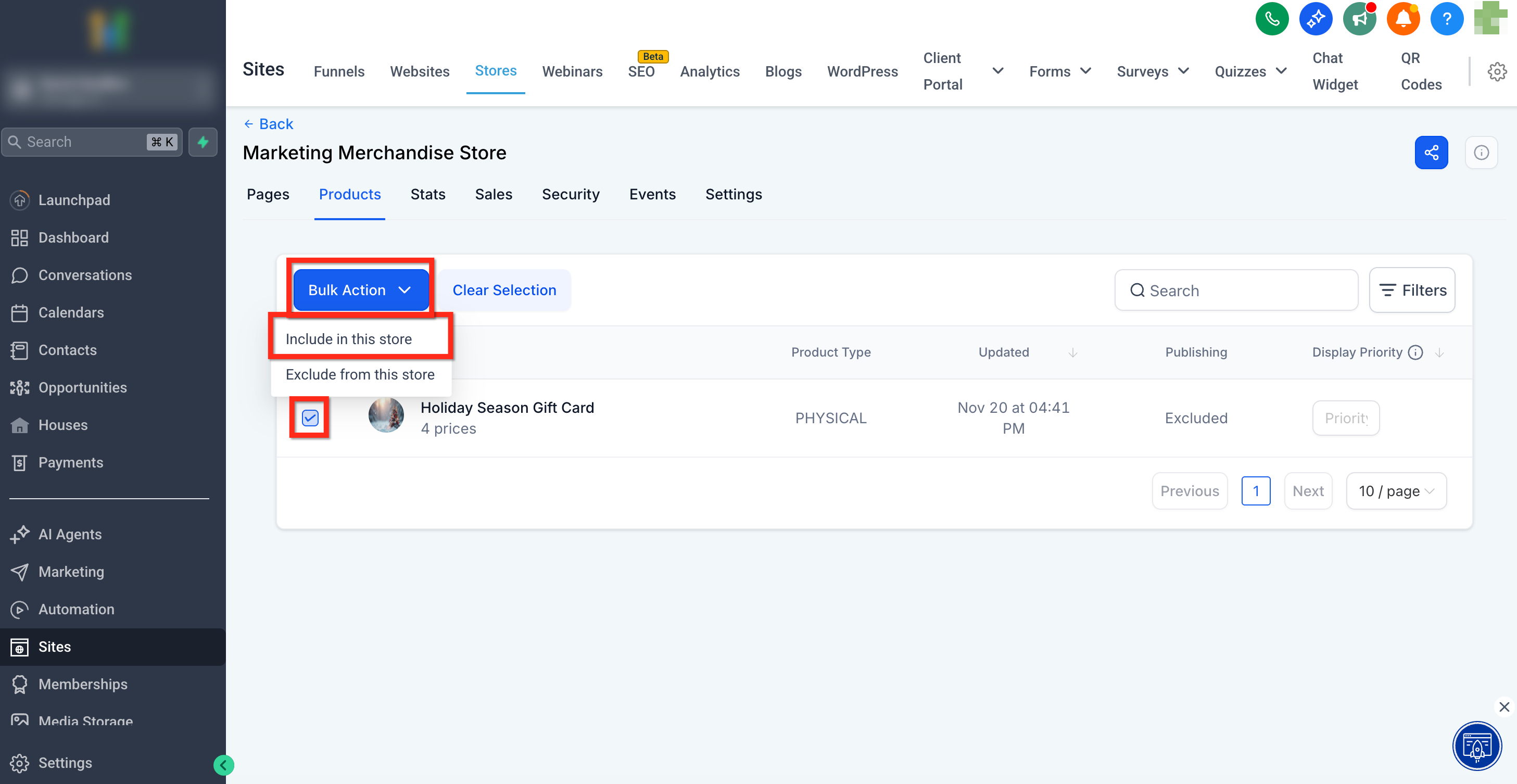Expand the Forms menu chevron
This screenshot has height=784, width=1517.
pos(1085,71)
